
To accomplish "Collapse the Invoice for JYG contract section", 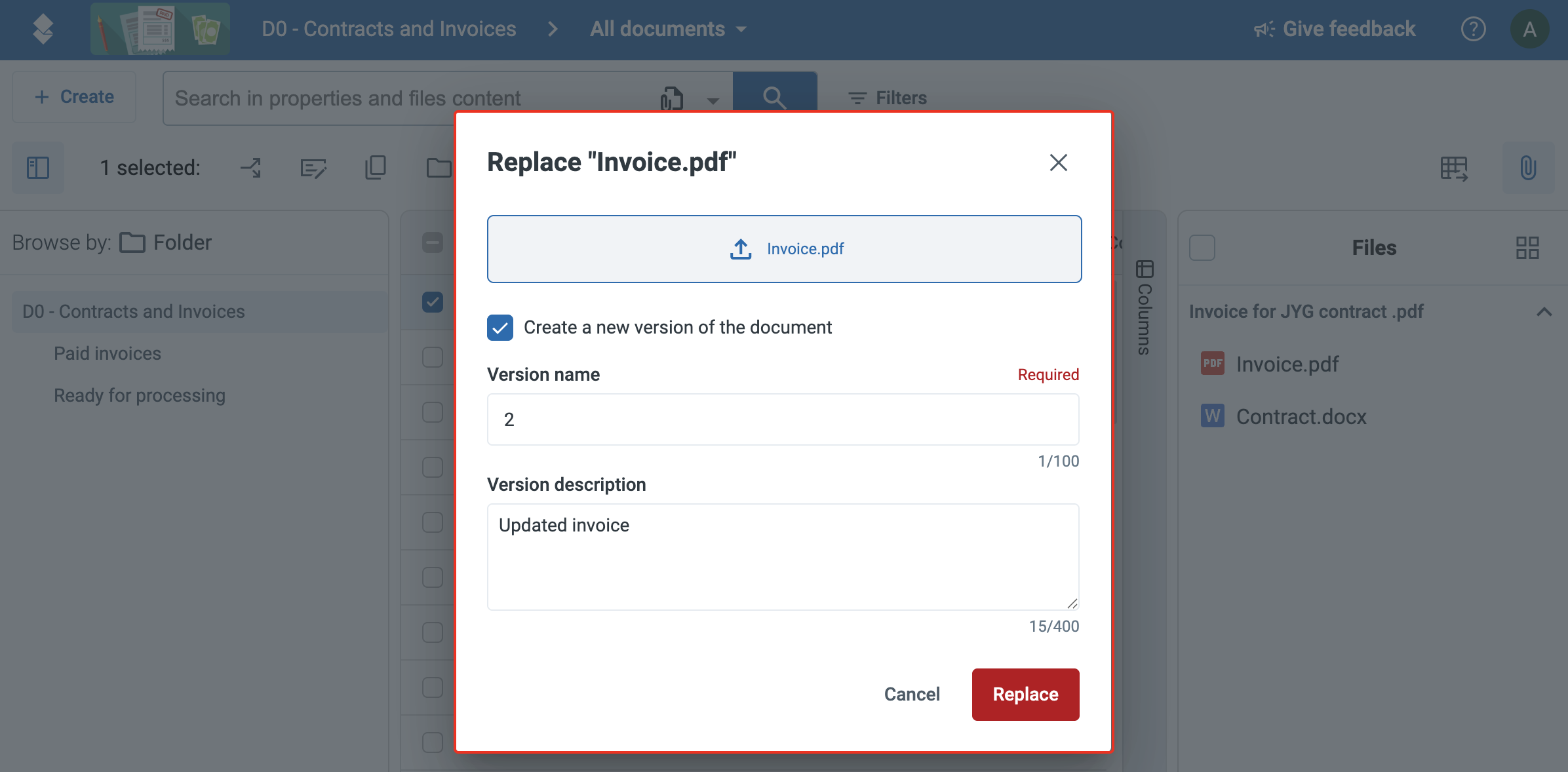I will (x=1544, y=312).
